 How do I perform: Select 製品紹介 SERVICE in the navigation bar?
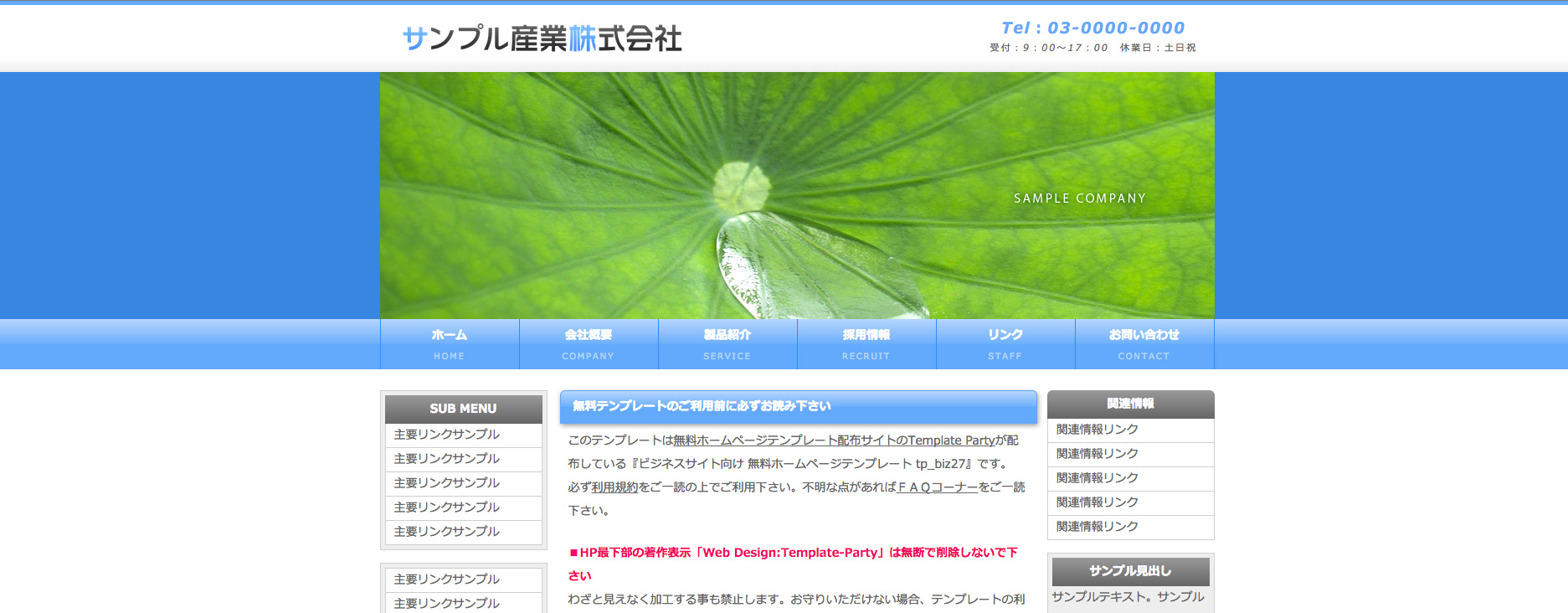(x=727, y=344)
